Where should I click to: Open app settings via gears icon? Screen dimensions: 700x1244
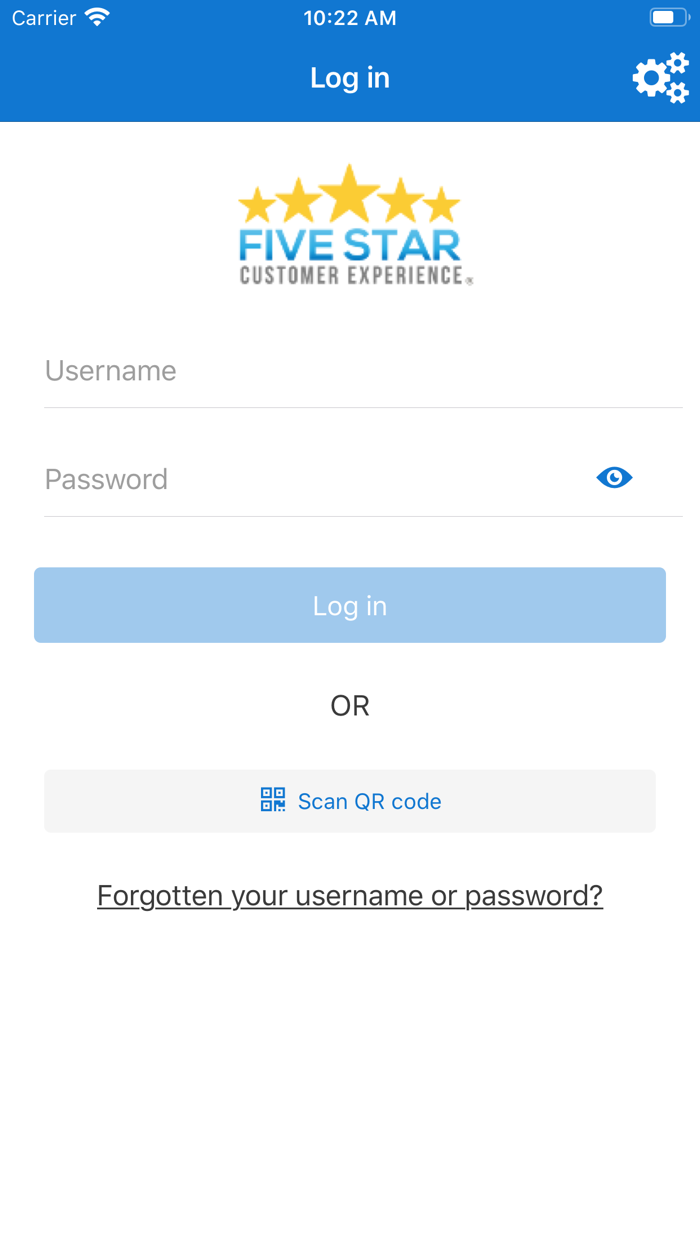pos(661,78)
